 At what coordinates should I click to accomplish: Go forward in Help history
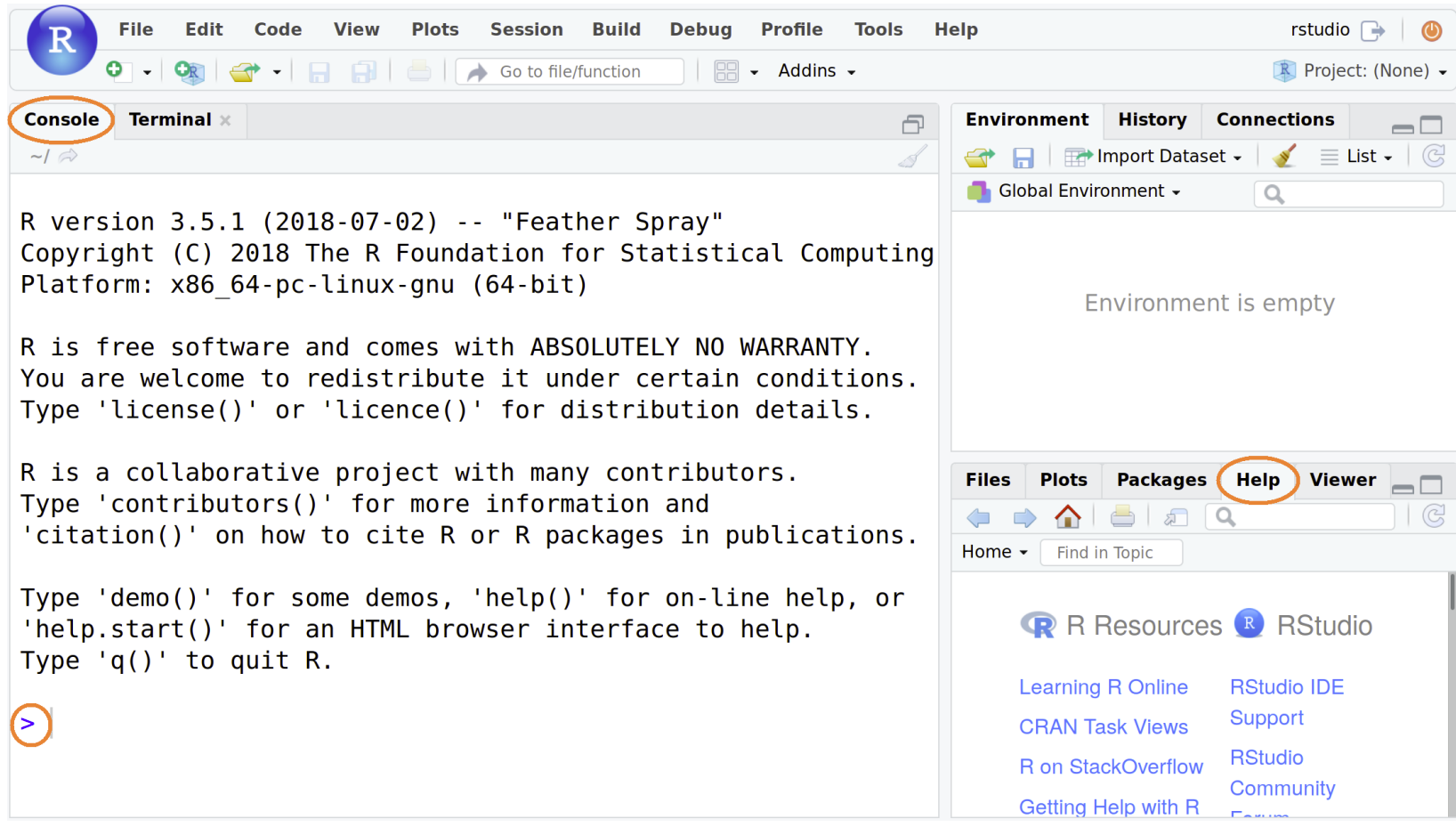(1024, 517)
